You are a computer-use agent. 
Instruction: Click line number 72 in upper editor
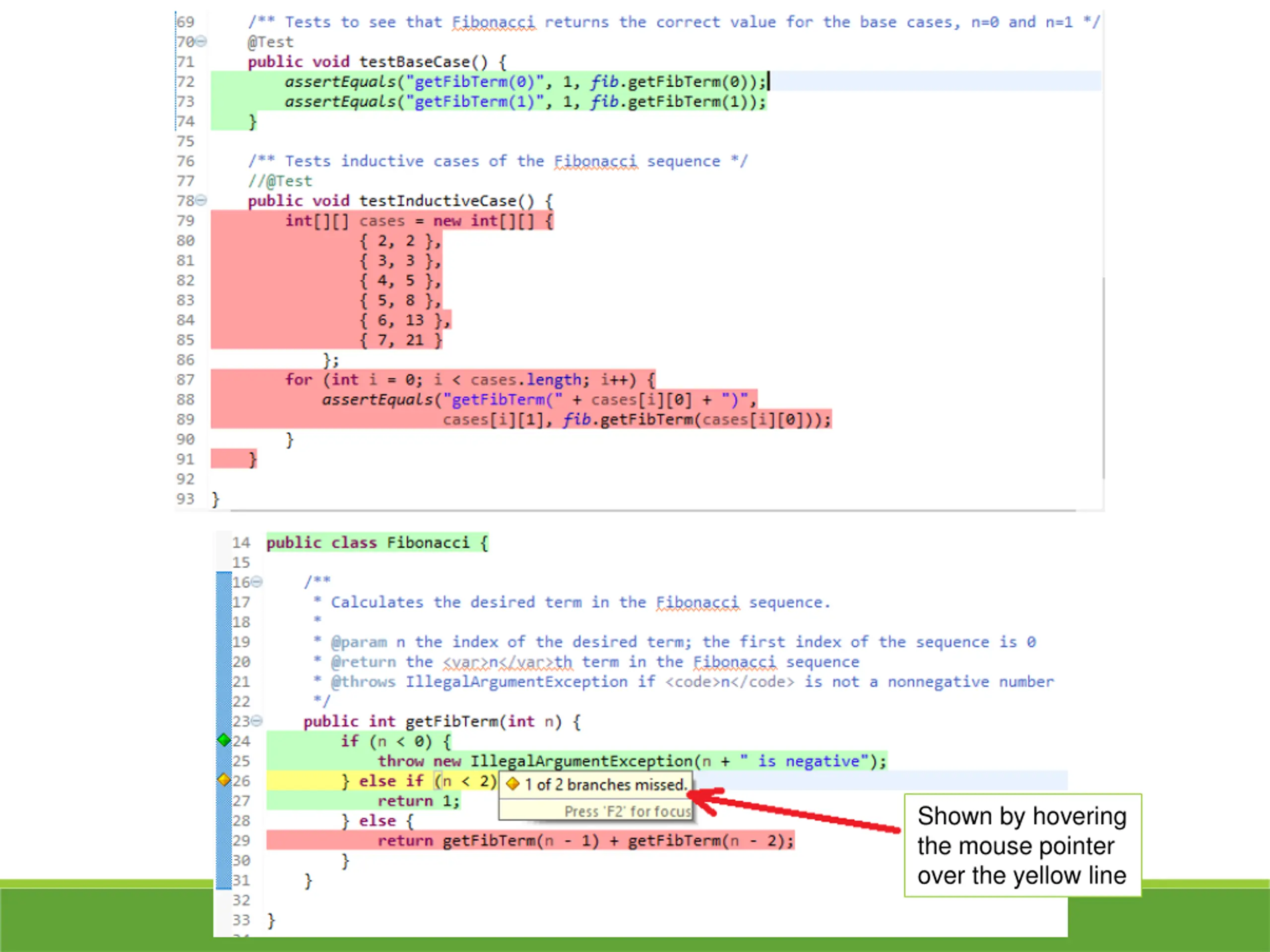tap(186, 81)
